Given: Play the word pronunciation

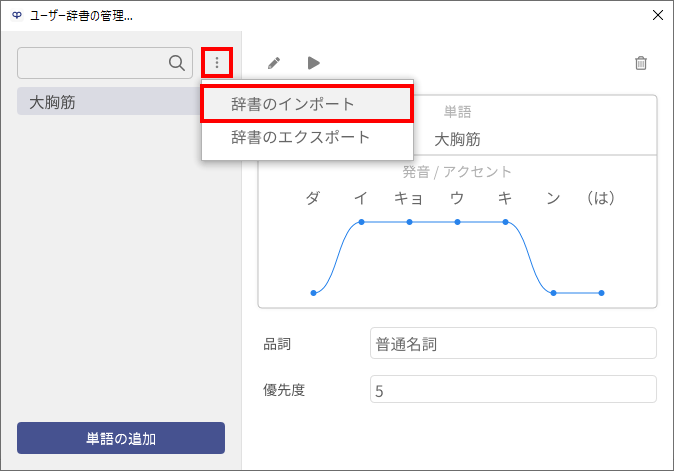Looking at the screenshot, I should (314, 63).
